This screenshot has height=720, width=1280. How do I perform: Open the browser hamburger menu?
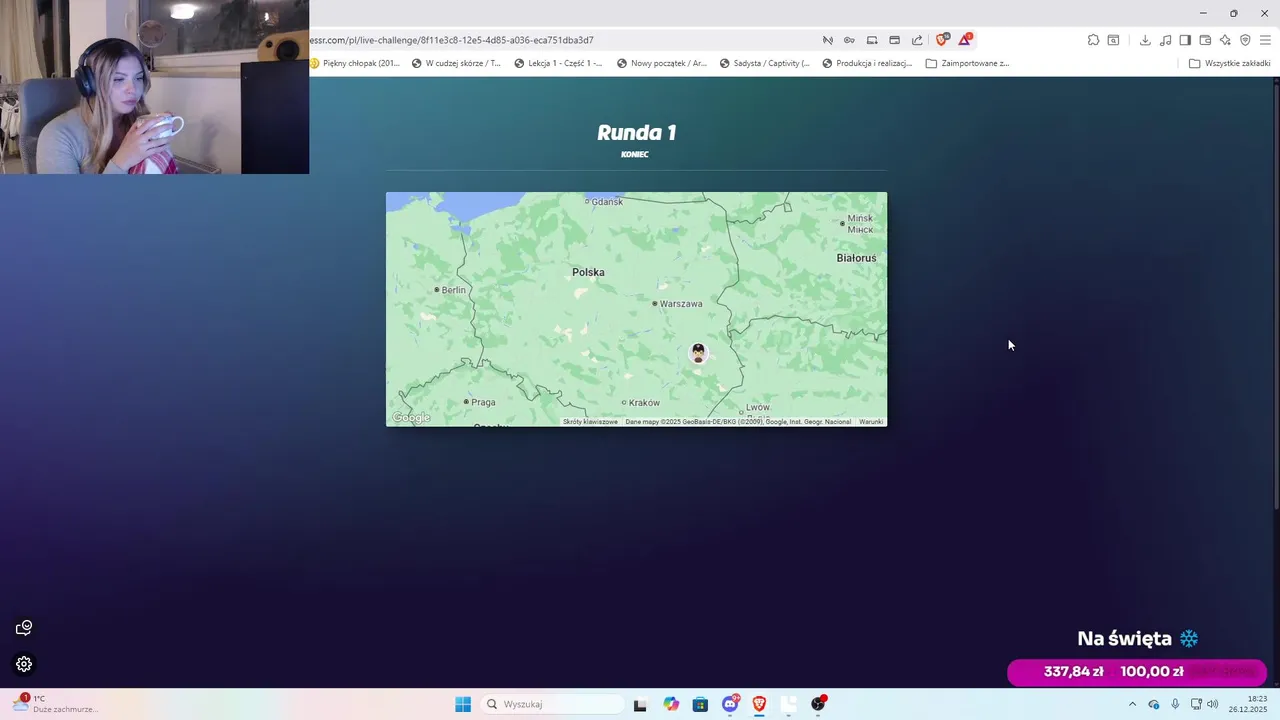(x=1265, y=40)
